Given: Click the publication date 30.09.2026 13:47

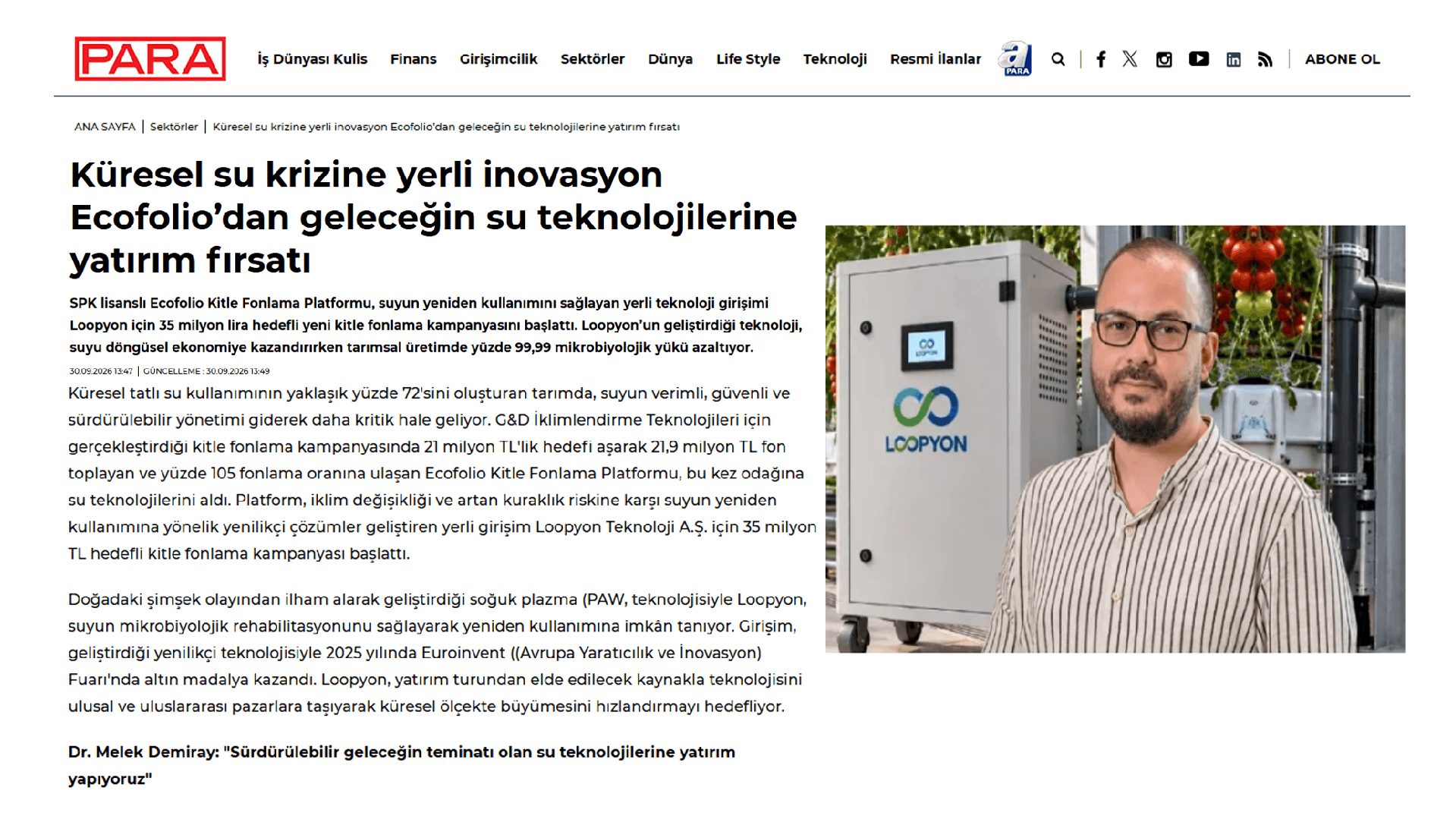Looking at the screenshot, I should pyautogui.click(x=101, y=371).
